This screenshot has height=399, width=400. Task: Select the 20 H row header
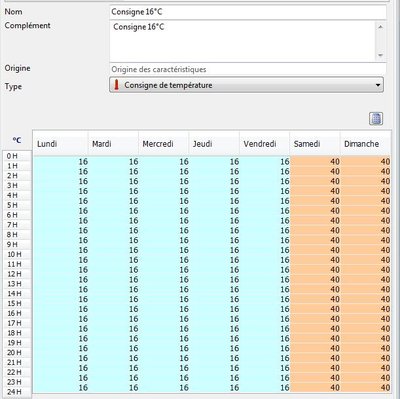[17, 353]
